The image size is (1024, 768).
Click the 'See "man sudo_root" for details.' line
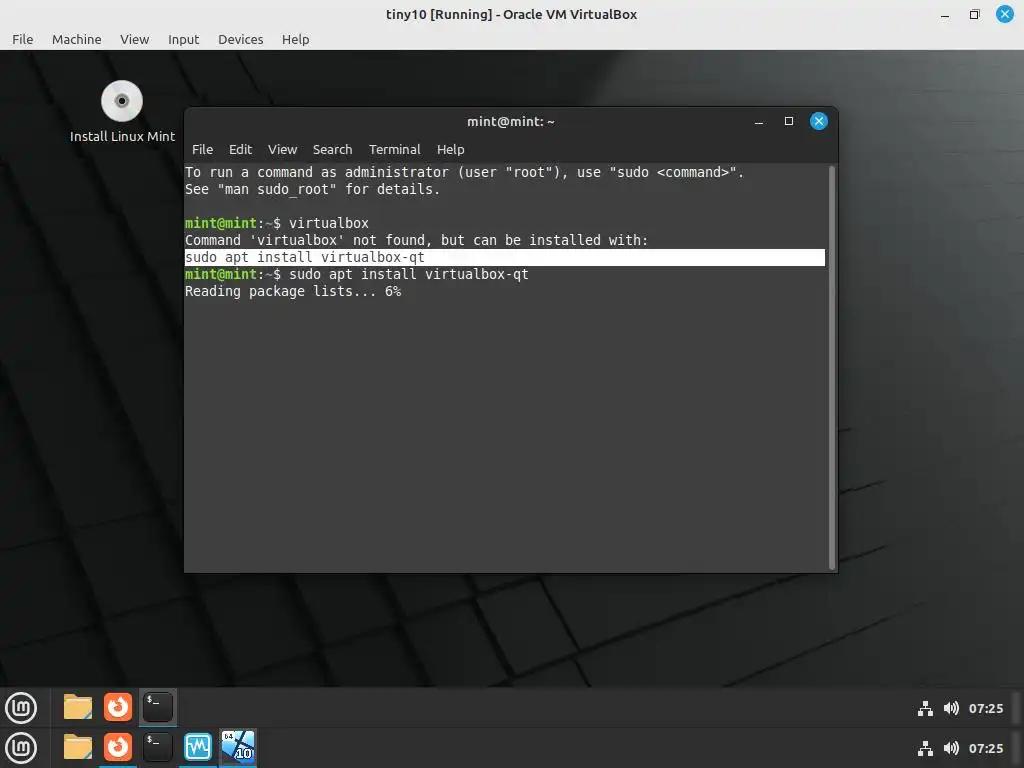point(313,189)
